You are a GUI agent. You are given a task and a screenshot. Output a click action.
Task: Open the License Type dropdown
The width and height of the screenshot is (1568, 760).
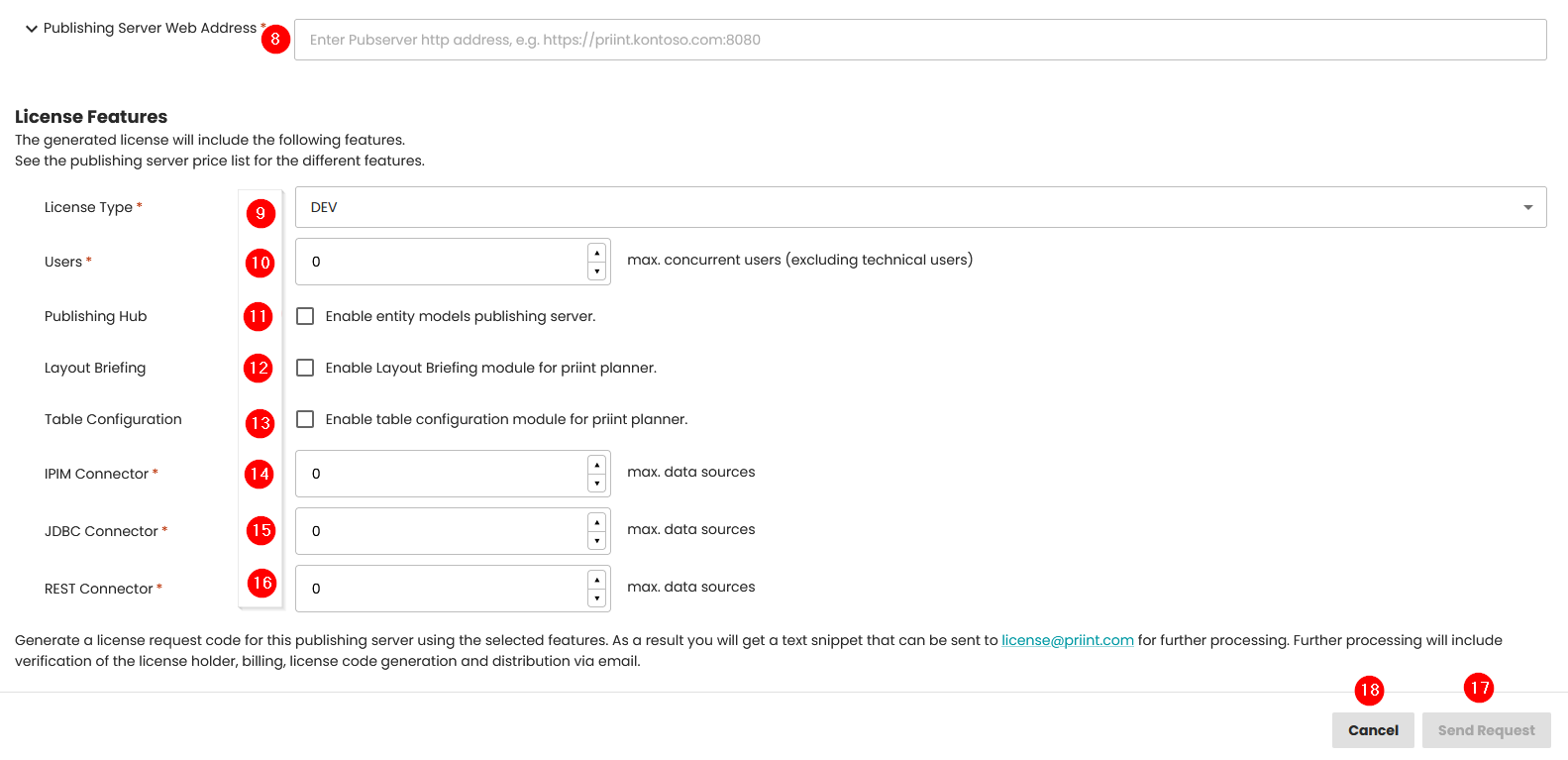coord(919,207)
